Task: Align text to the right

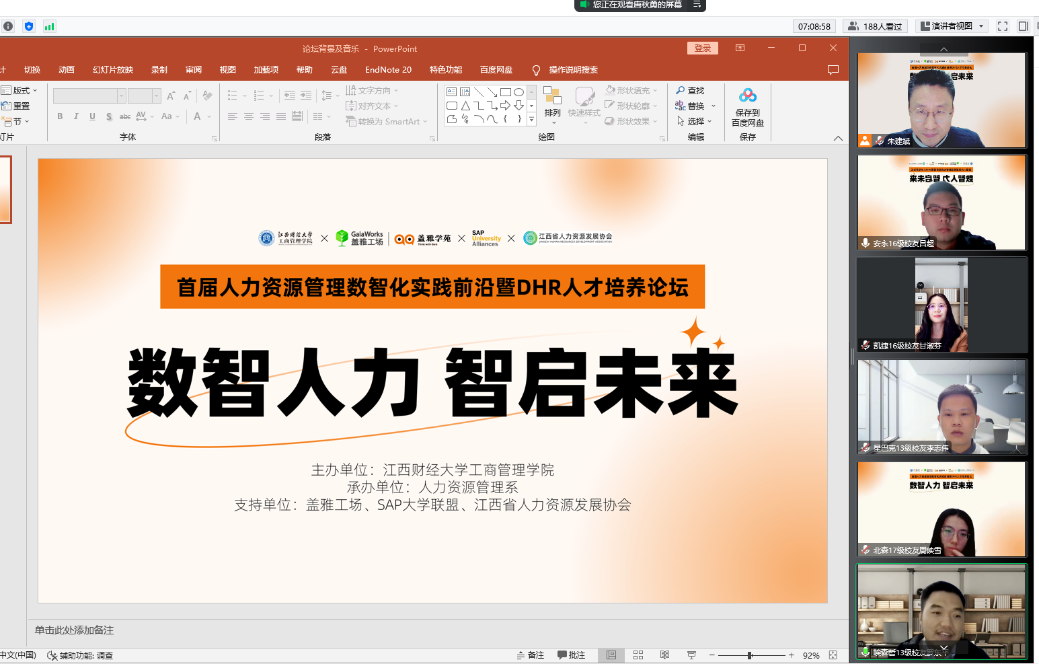Action: [x=264, y=117]
